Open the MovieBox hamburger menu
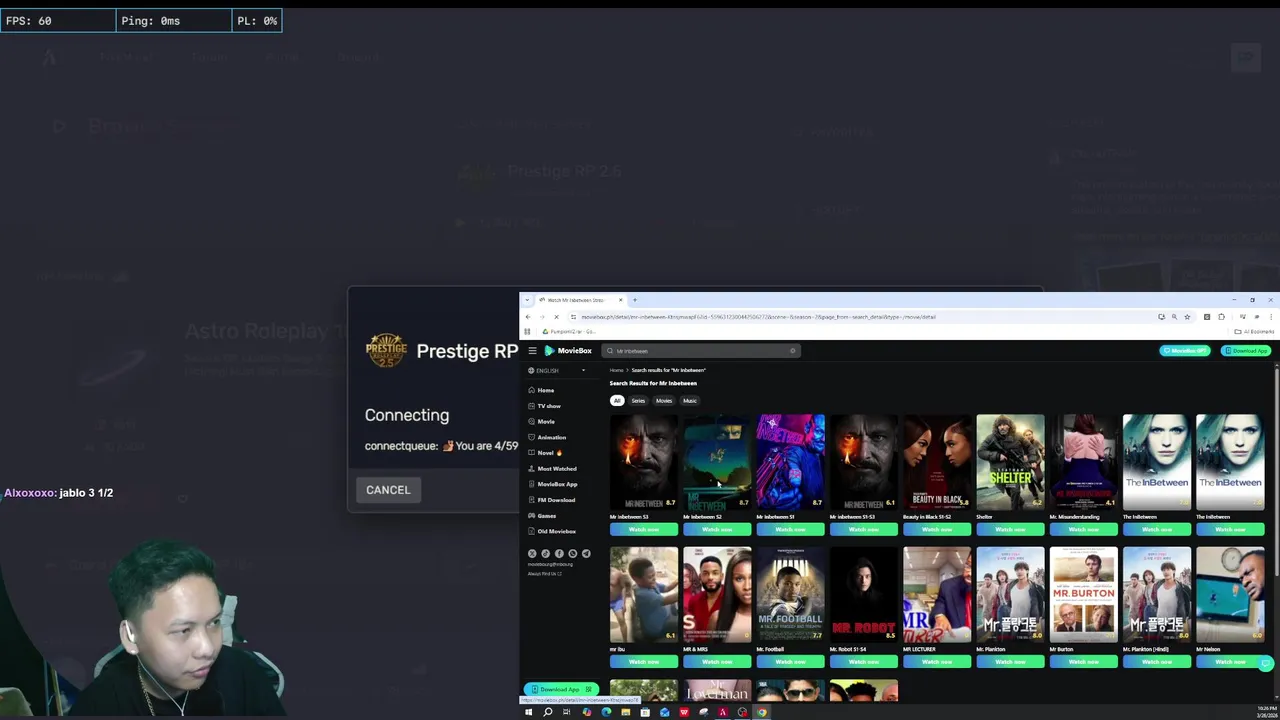1280x720 pixels. pos(532,351)
